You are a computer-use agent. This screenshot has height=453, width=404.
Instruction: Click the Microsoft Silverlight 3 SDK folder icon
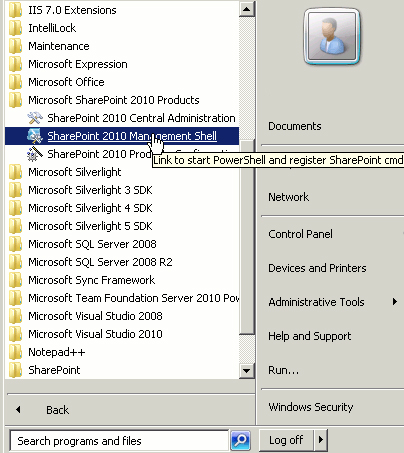[x=15, y=190]
